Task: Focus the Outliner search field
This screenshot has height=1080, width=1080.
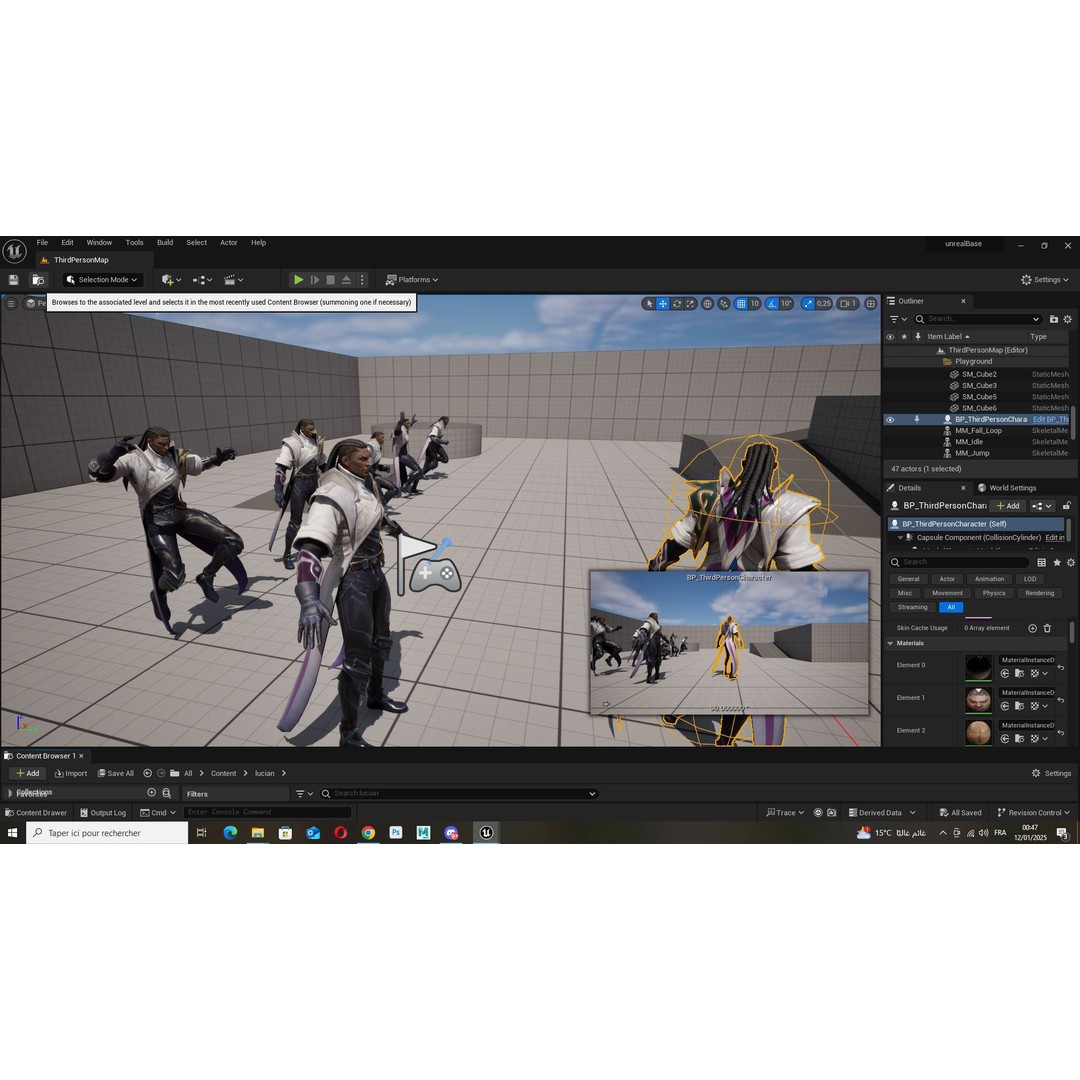Action: (x=977, y=319)
